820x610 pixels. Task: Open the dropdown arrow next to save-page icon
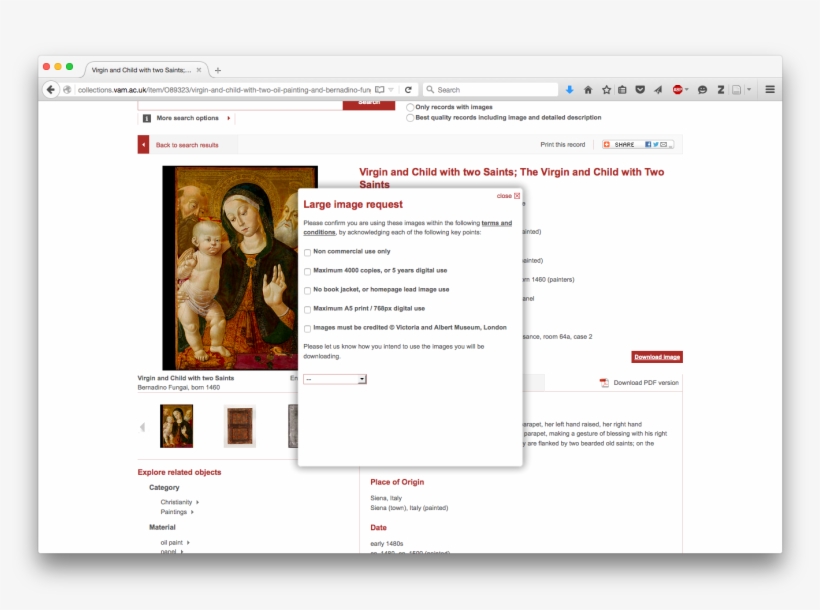[x=749, y=89]
